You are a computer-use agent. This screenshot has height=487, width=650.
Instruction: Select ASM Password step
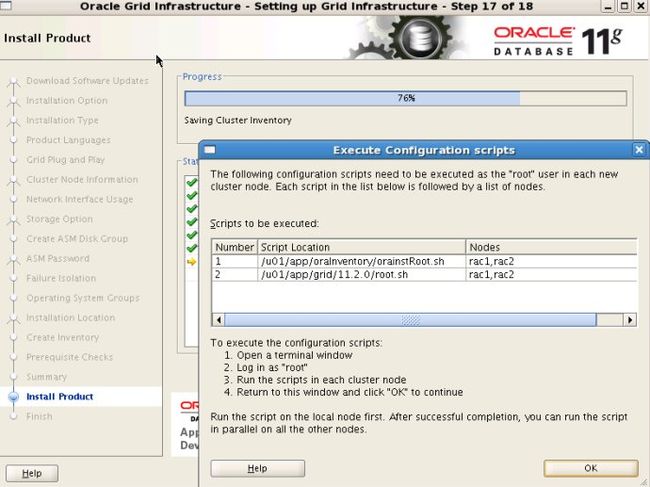58,259
